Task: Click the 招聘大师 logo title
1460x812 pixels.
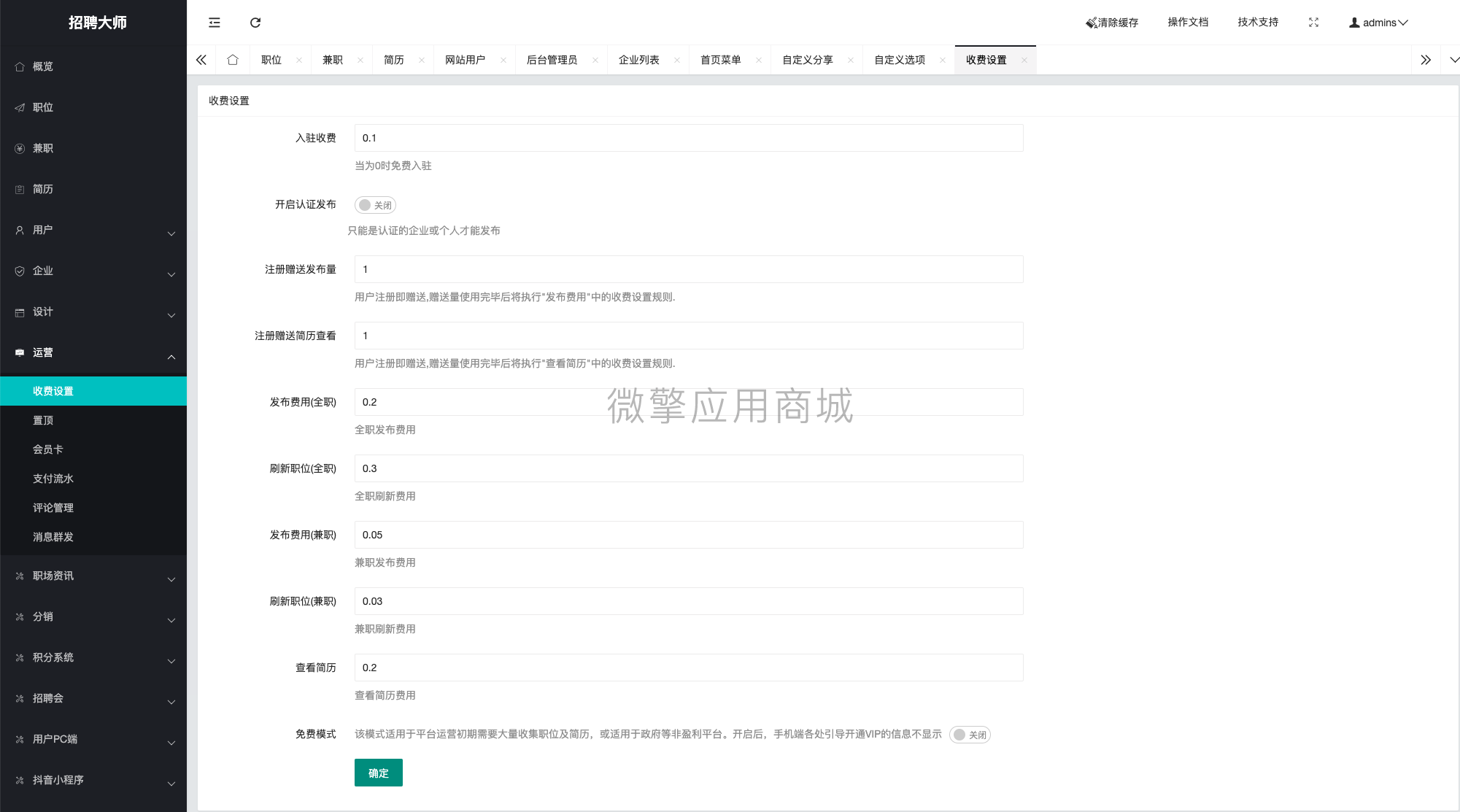Action: click(97, 23)
